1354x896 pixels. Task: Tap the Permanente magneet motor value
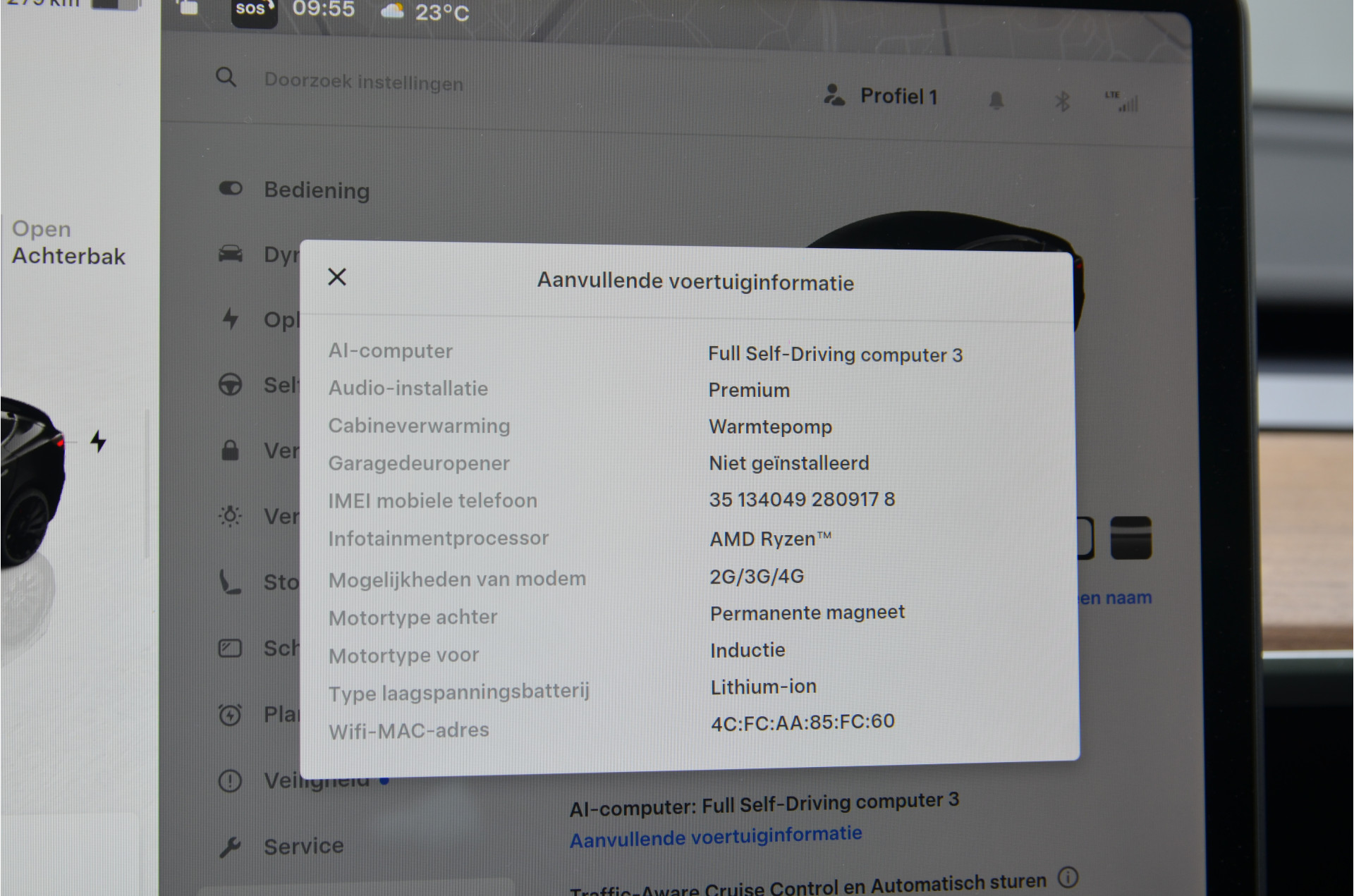tap(807, 613)
